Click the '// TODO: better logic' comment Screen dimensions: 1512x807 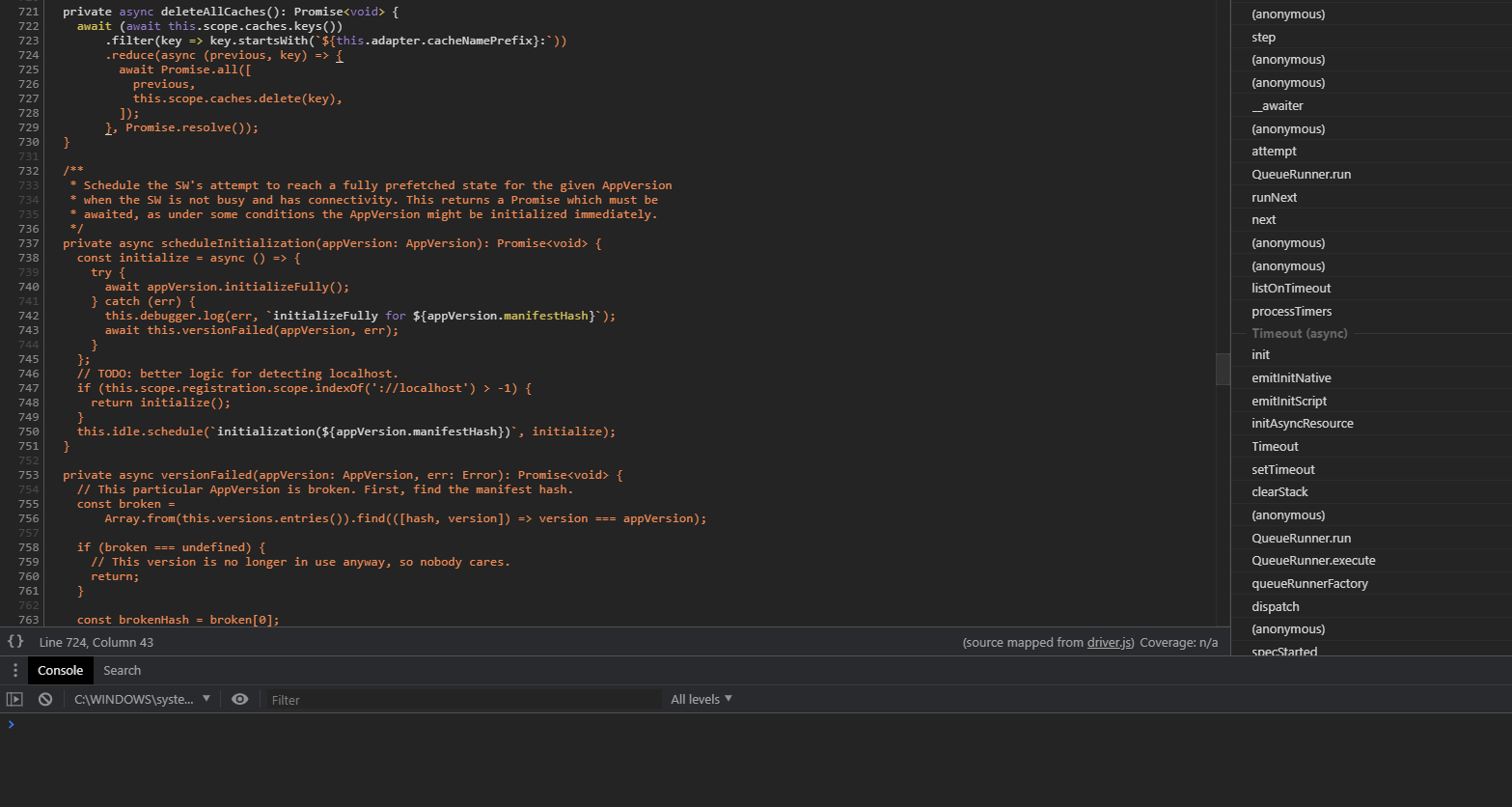pyautogui.click(x=237, y=374)
